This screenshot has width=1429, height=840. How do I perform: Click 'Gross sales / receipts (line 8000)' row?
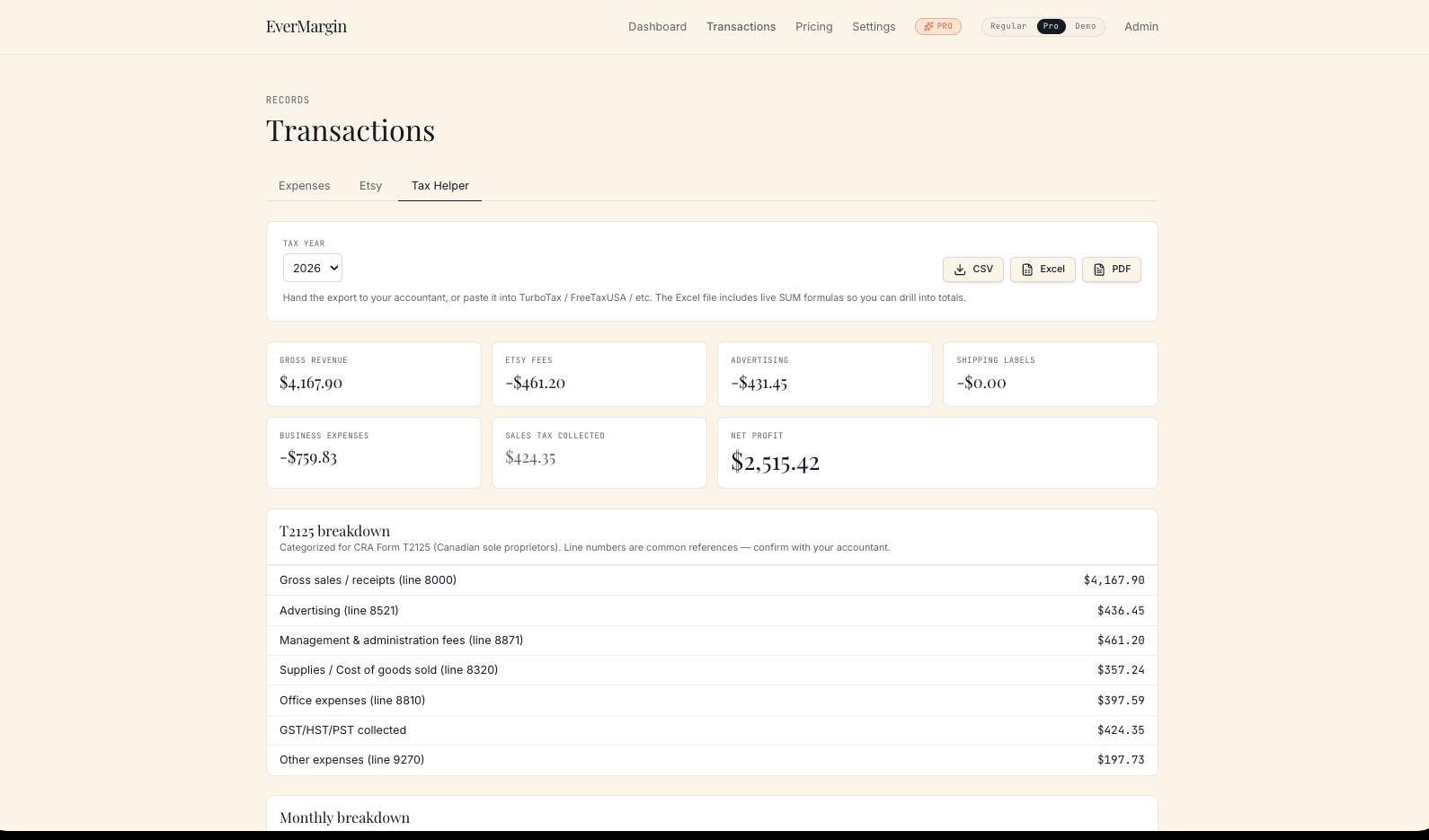[712, 580]
